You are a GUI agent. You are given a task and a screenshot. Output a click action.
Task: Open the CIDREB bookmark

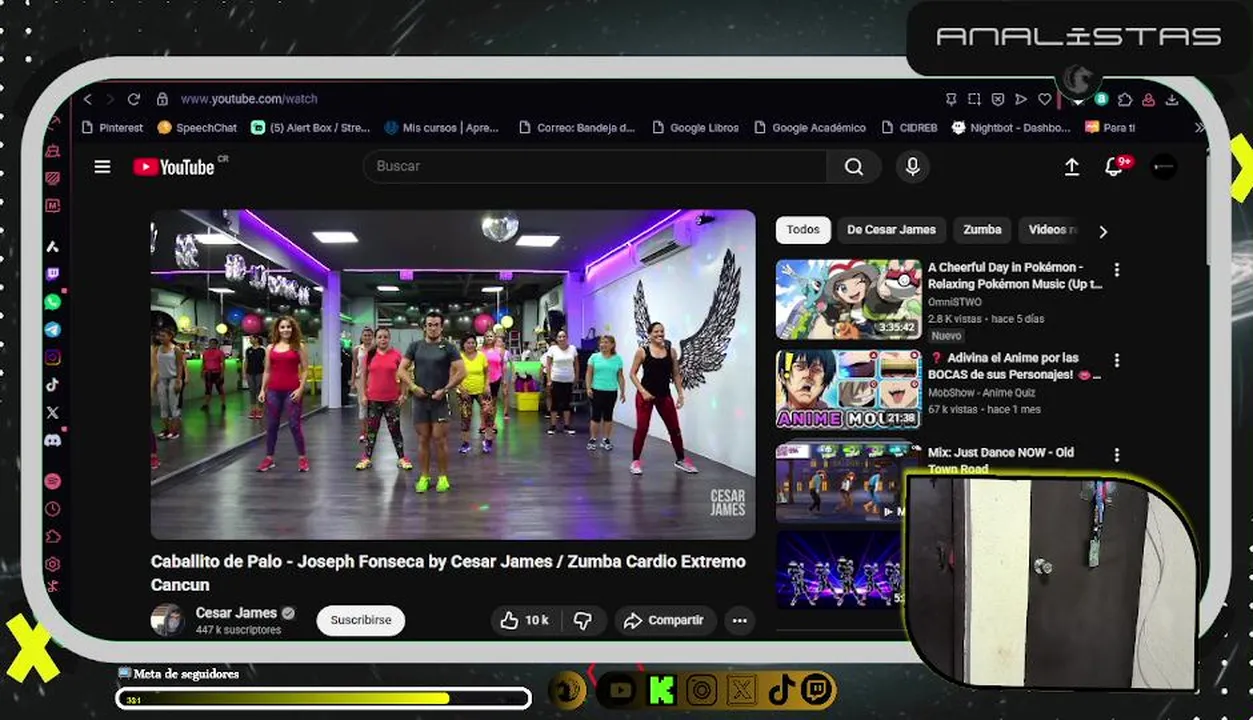click(x=909, y=128)
